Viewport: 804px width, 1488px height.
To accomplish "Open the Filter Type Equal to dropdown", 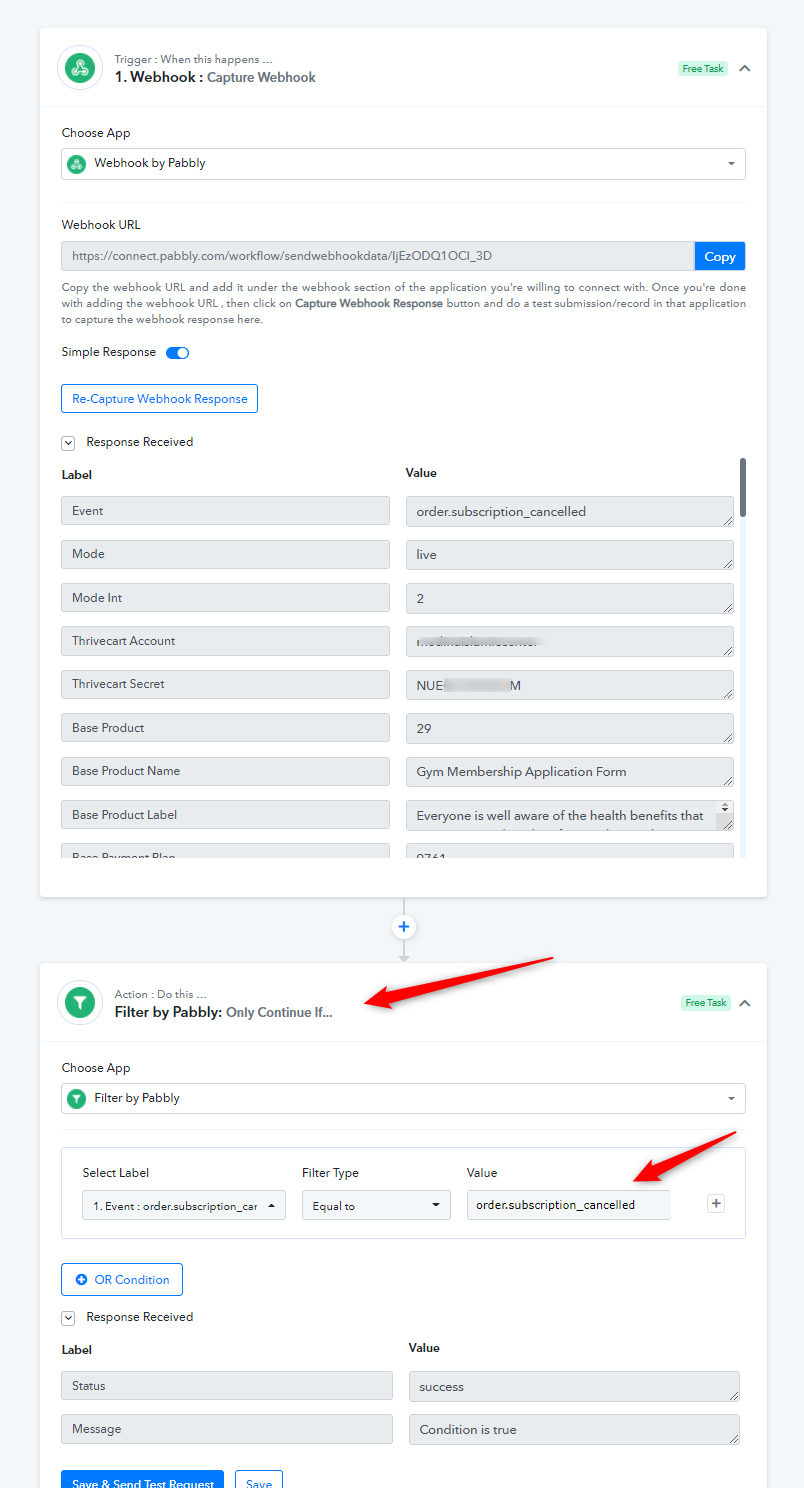I will tap(375, 1205).
